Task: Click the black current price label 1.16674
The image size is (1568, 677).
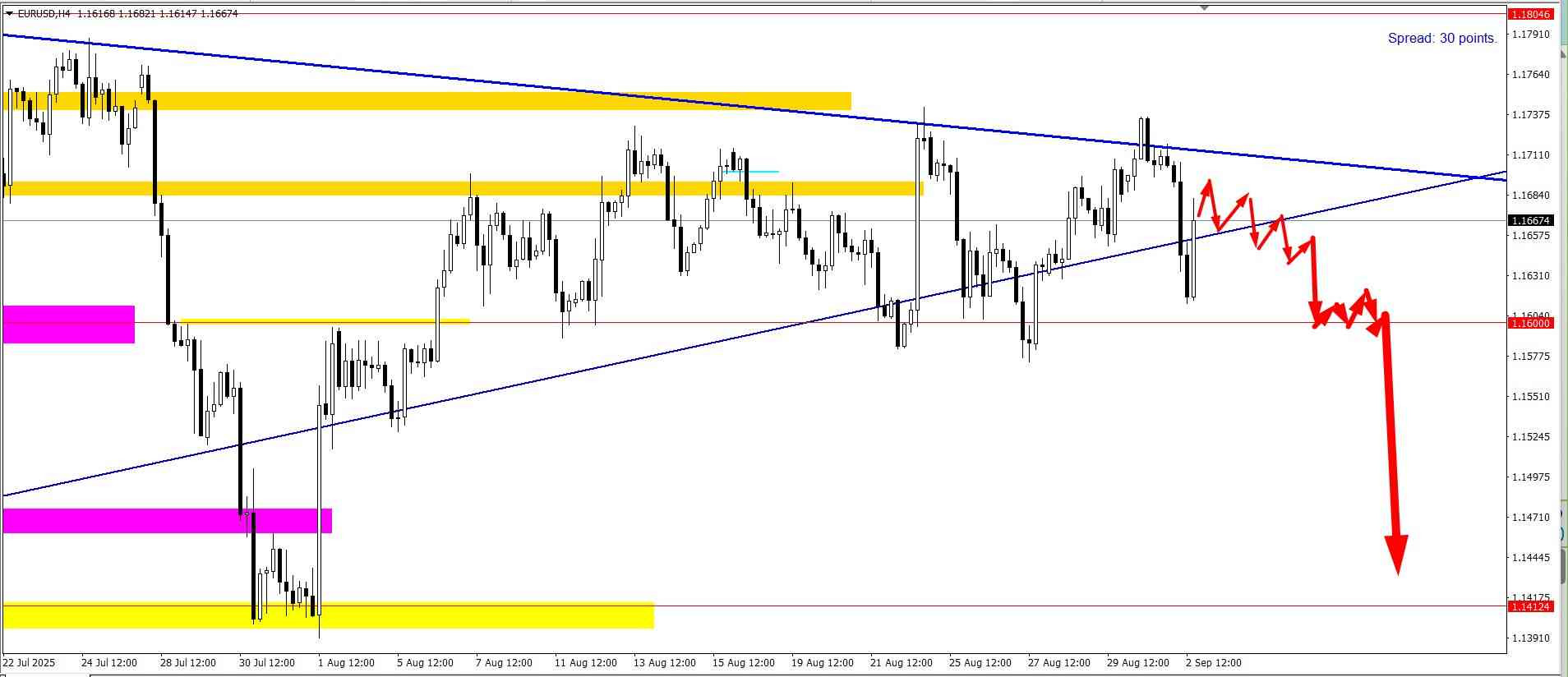Action: pyautogui.click(x=1531, y=220)
